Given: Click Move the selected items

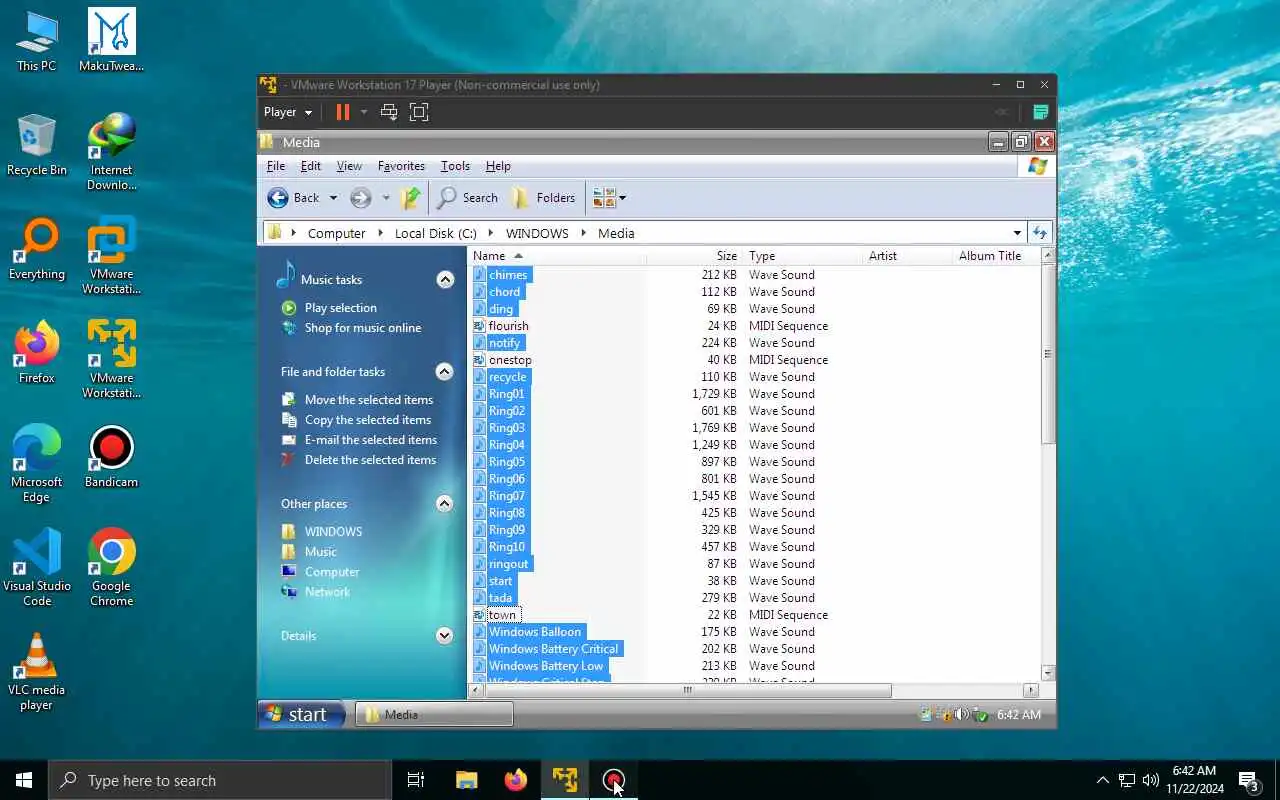Looking at the screenshot, I should coord(369,400).
